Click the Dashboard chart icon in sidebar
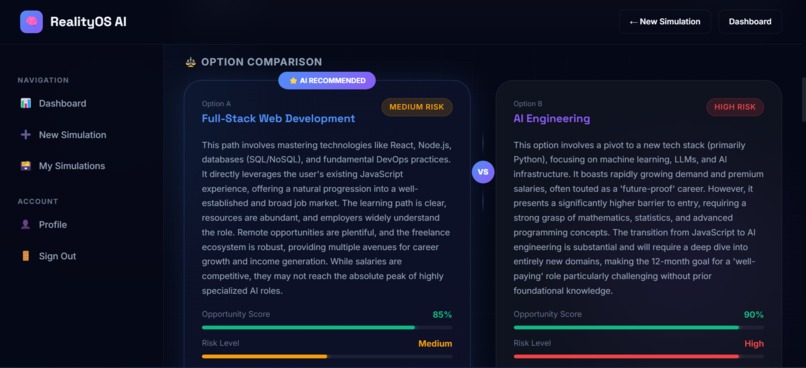The height and width of the screenshot is (368, 806). click(x=26, y=103)
